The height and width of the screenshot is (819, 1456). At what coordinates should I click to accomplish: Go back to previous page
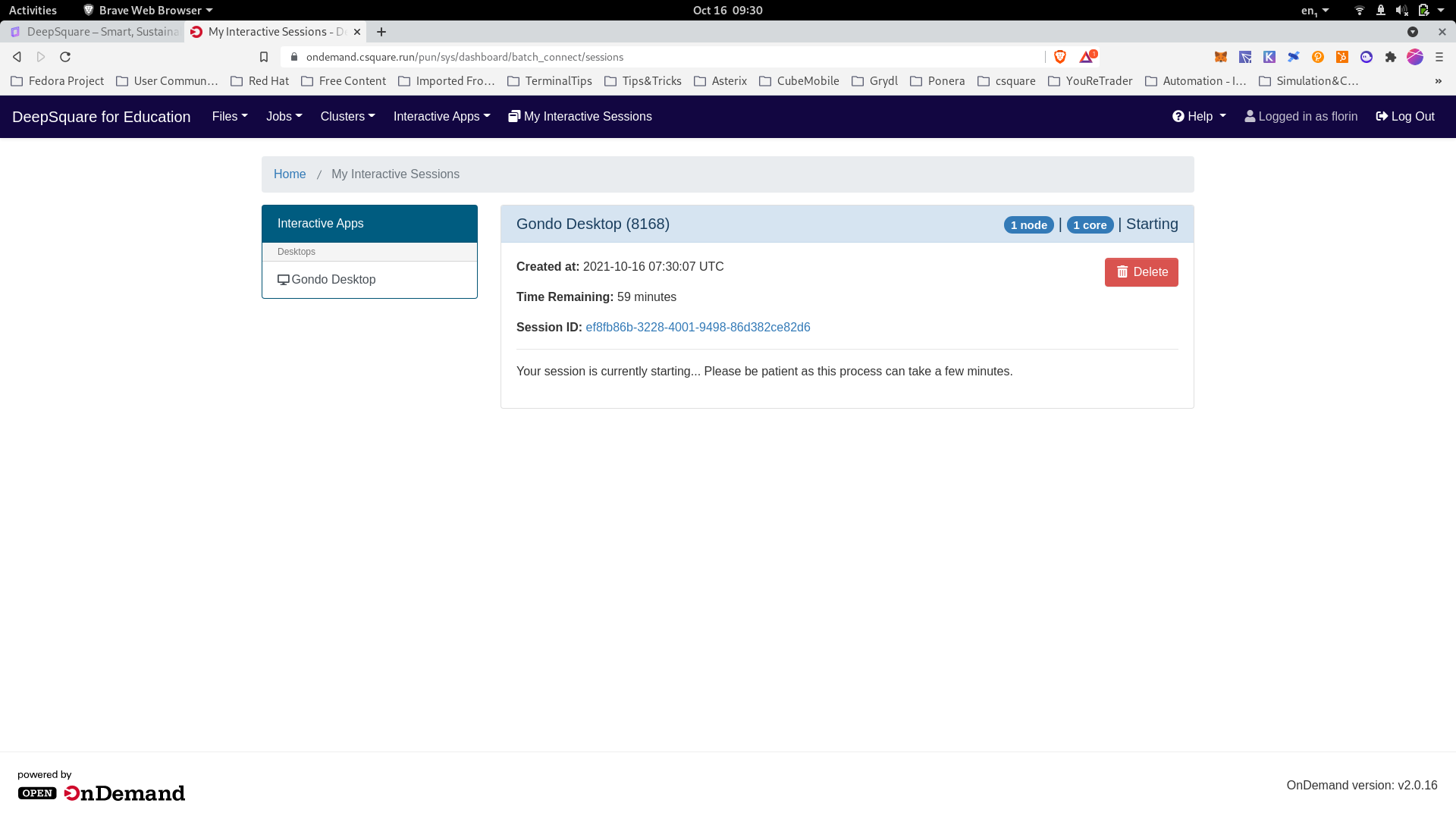17,57
